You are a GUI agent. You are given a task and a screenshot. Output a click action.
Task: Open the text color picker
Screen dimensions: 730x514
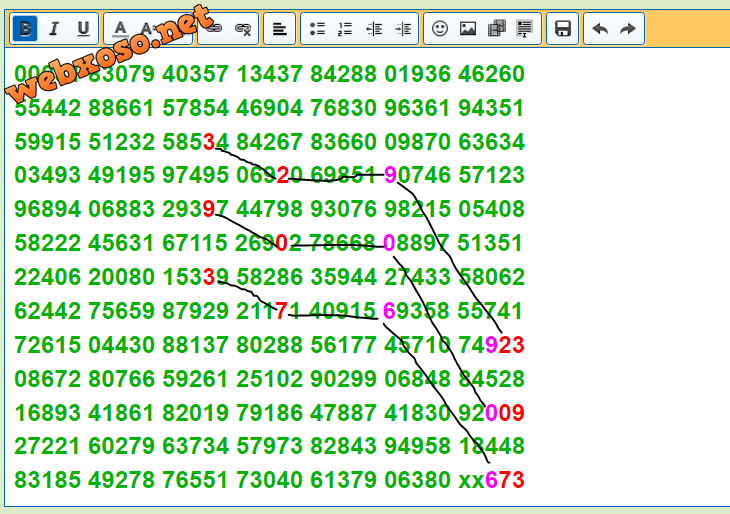point(120,29)
